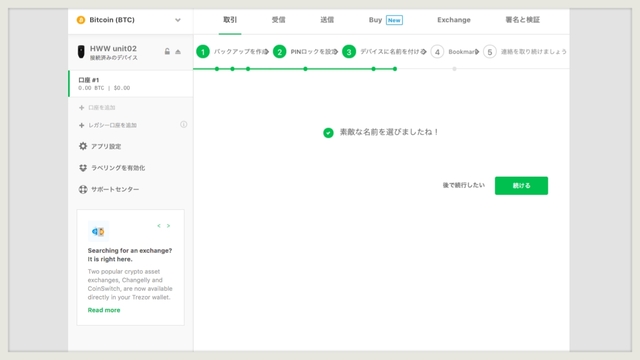Click the grey dot on the progress bar
The width and height of the screenshot is (640, 360).
[x=454, y=69]
